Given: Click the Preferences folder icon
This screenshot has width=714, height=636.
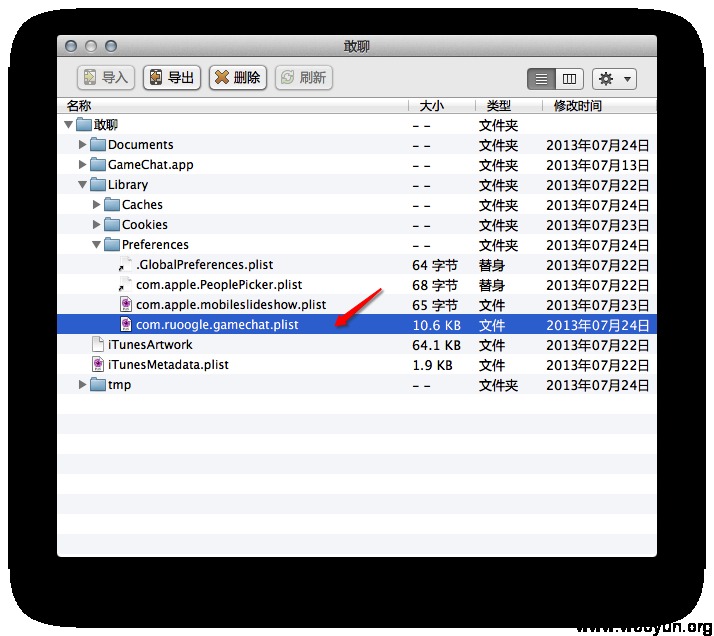Looking at the screenshot, I should (x=112, y=244).
